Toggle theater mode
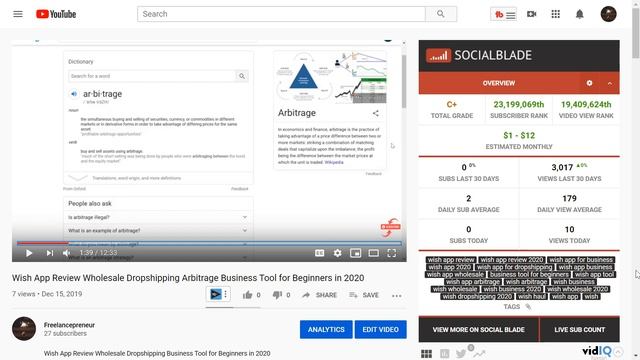Image resolution: width=640 pixels, height=360 pixels. click(x=373, y=253)
